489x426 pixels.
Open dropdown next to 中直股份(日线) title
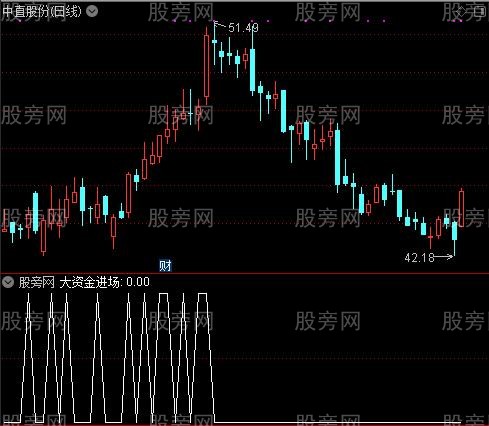tap(92, 11)
